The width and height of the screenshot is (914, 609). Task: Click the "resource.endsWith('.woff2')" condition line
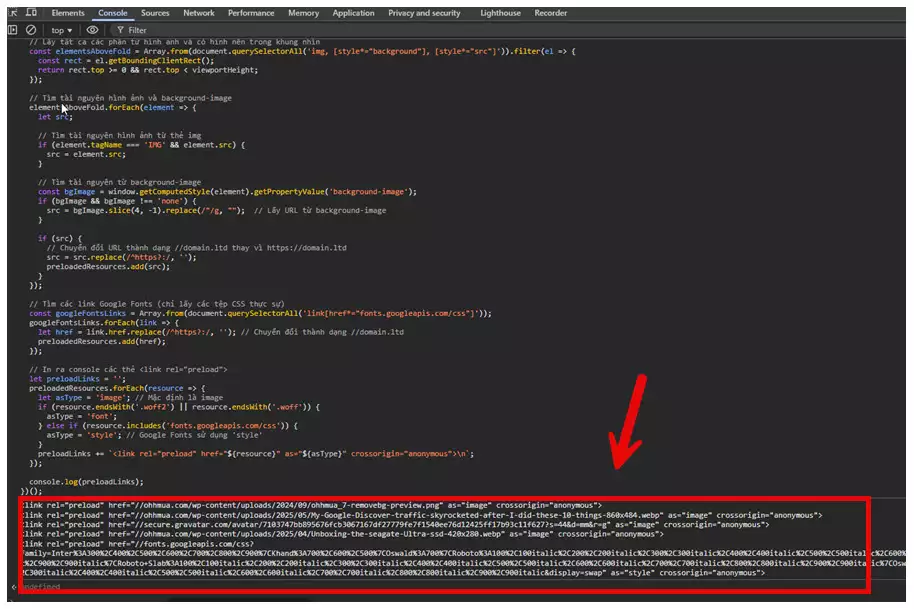(179, 406)
